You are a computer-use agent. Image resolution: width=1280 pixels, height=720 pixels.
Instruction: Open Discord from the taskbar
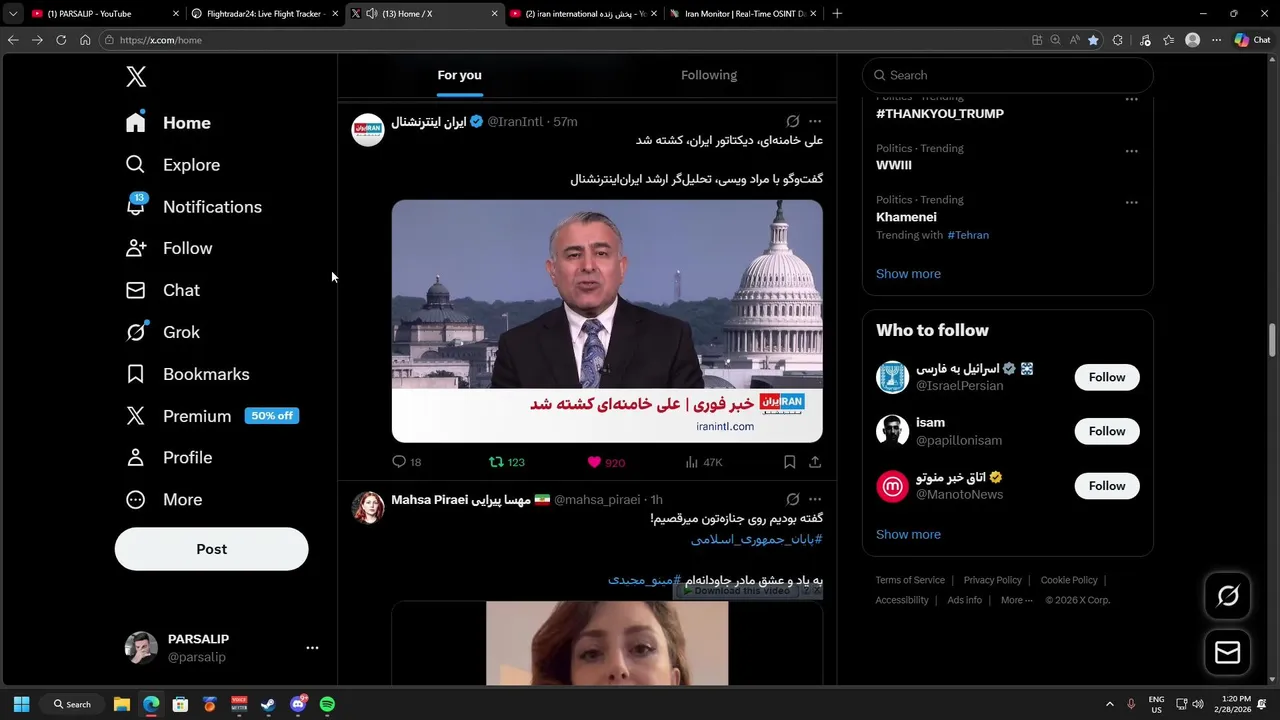coord(298,704)
